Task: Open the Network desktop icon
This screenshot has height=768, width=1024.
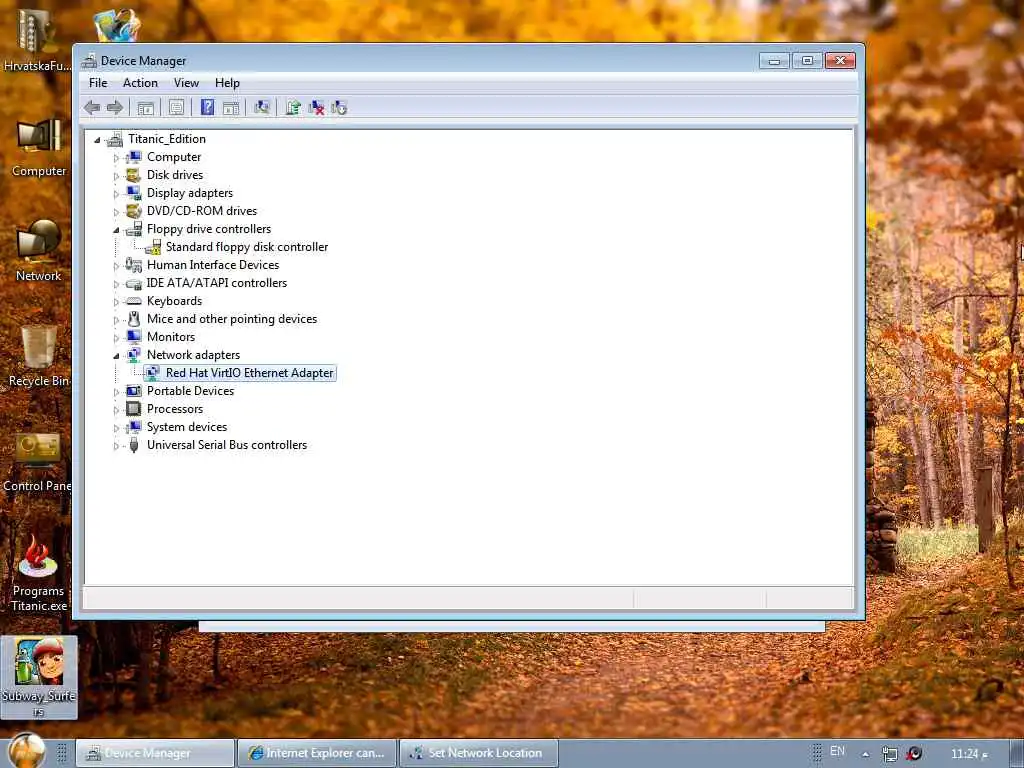Action: (39, 251)
